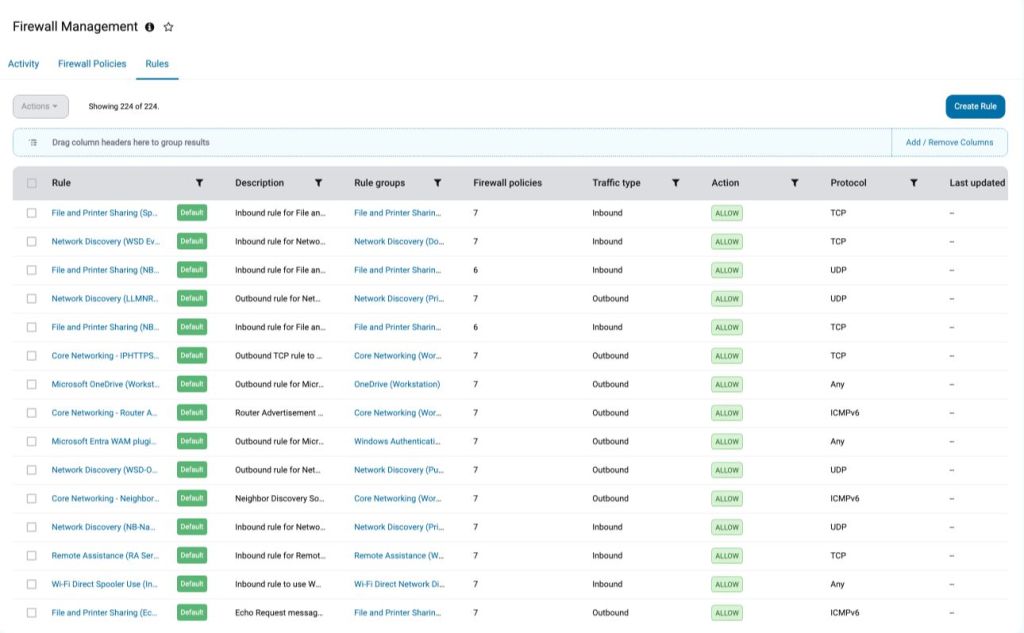Screen dimensions: 1024x633
Task: Sort by the Firewall policies column header
Action: 507,183
